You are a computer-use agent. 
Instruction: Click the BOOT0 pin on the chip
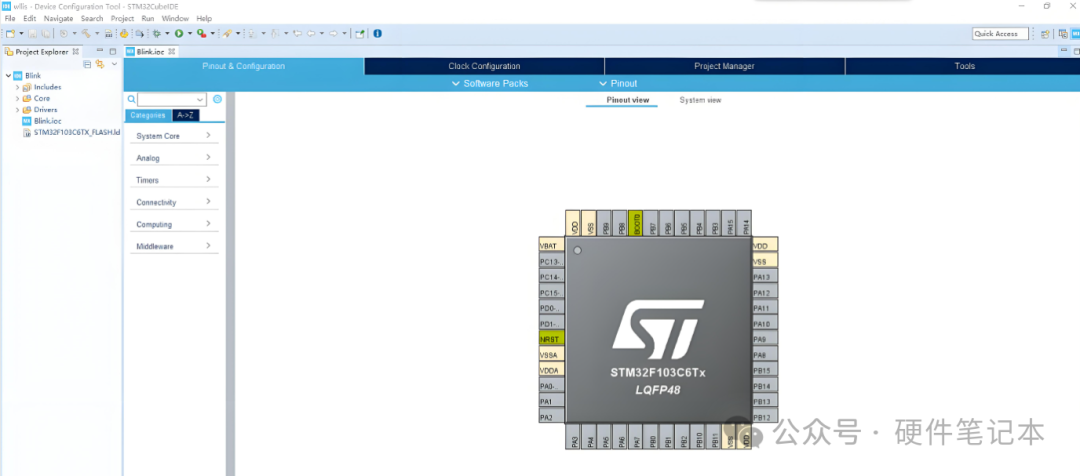coord(636,224)
